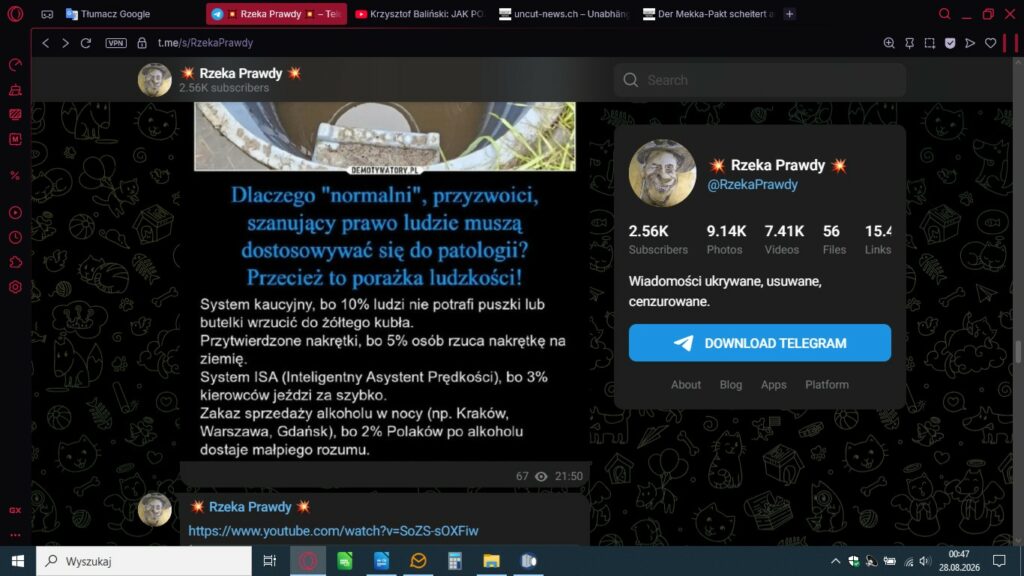This screenshot has height=576, width=1024.
Task: Open the M chip sidebar icon
Action: click(x=15, y=139)
